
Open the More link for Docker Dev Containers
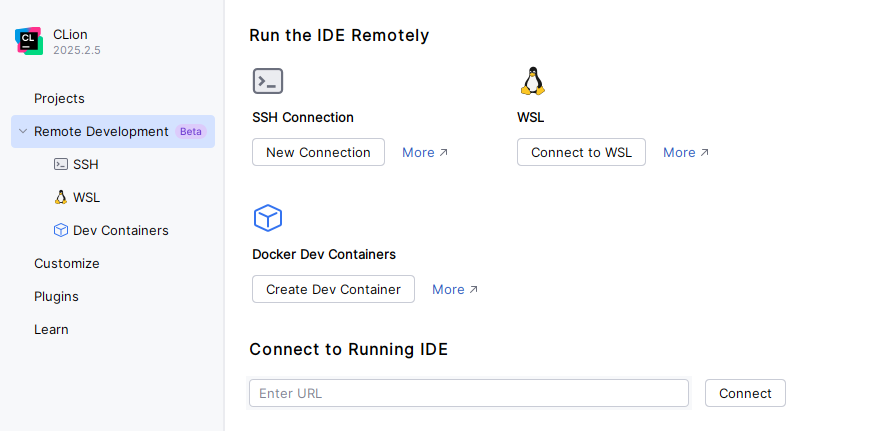point(454,289)
